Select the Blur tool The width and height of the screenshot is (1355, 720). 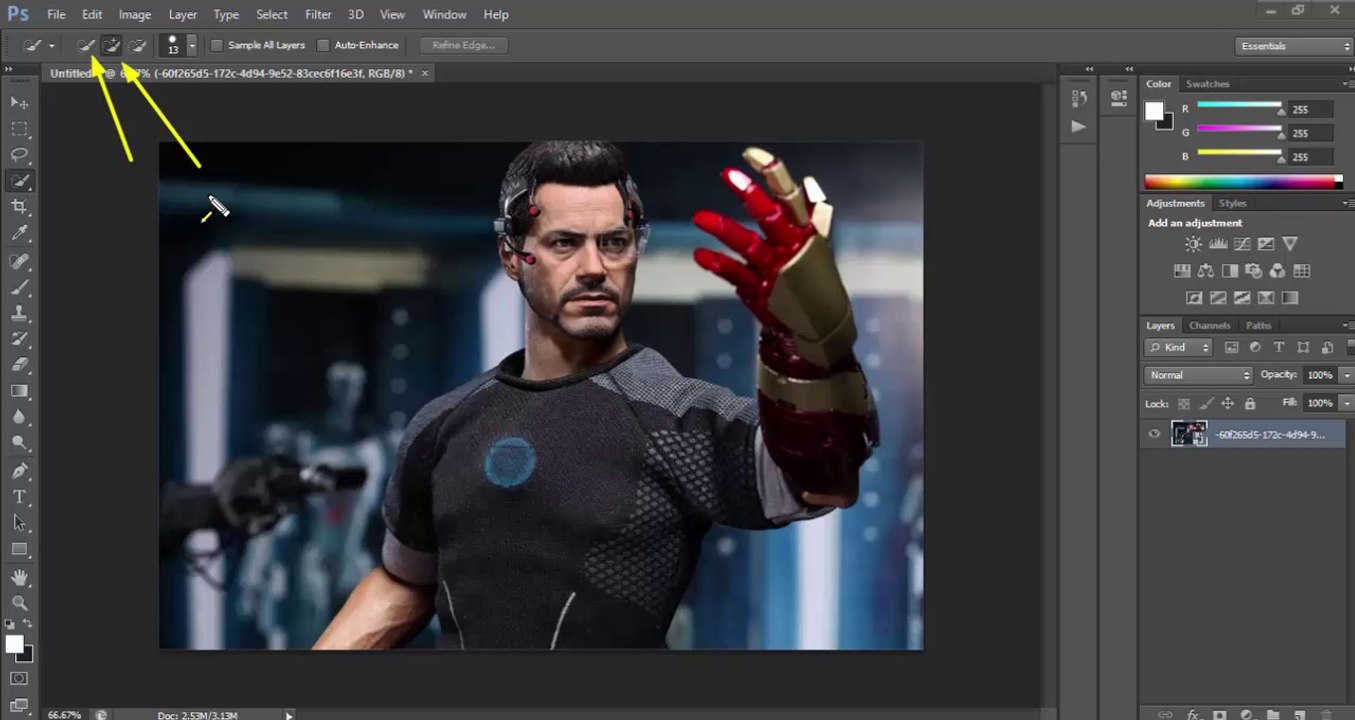pyautogui.click(x=19, y=417)
